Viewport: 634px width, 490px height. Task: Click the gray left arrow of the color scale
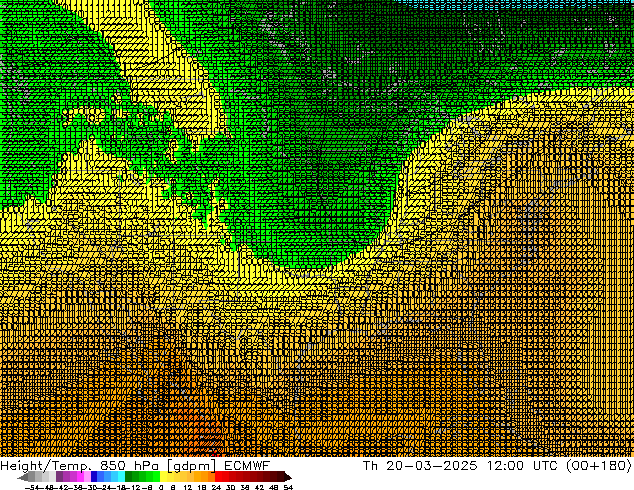tap(24, 477)
